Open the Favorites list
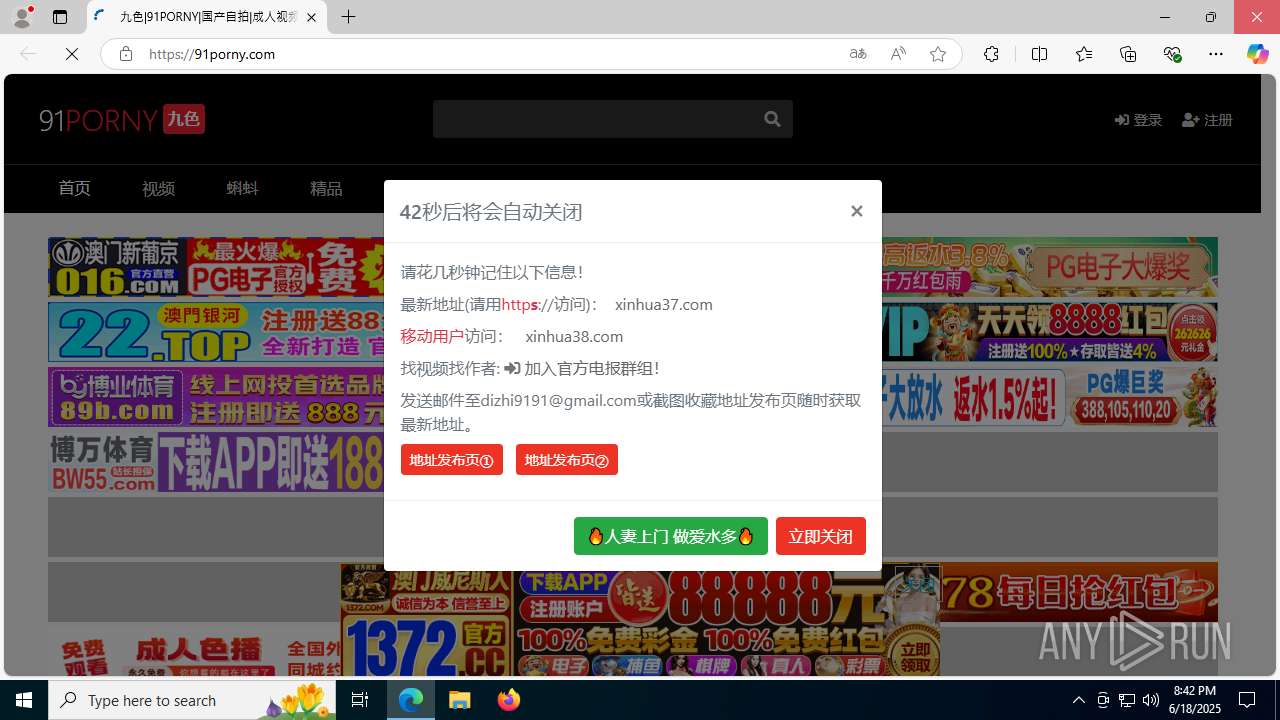The width and height of the screenshot is (1280, 720). tap(1084, 54)
